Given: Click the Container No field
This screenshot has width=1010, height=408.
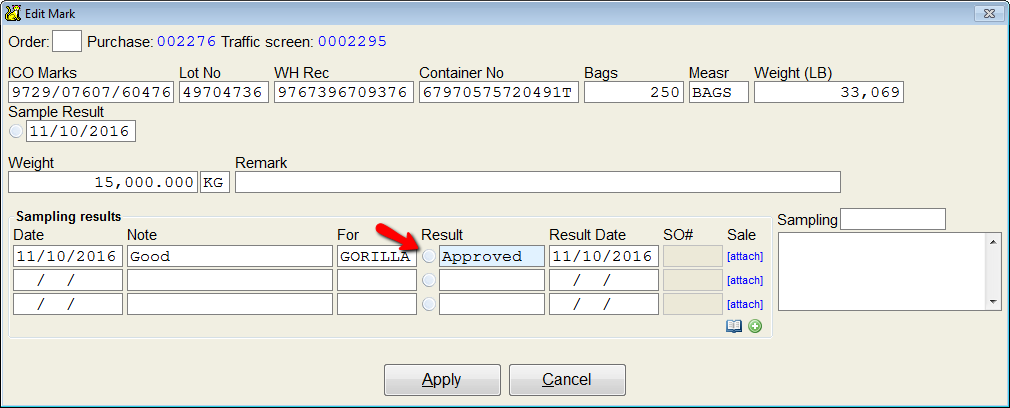Looking at the screenshot, I should (x=499, y=92).
